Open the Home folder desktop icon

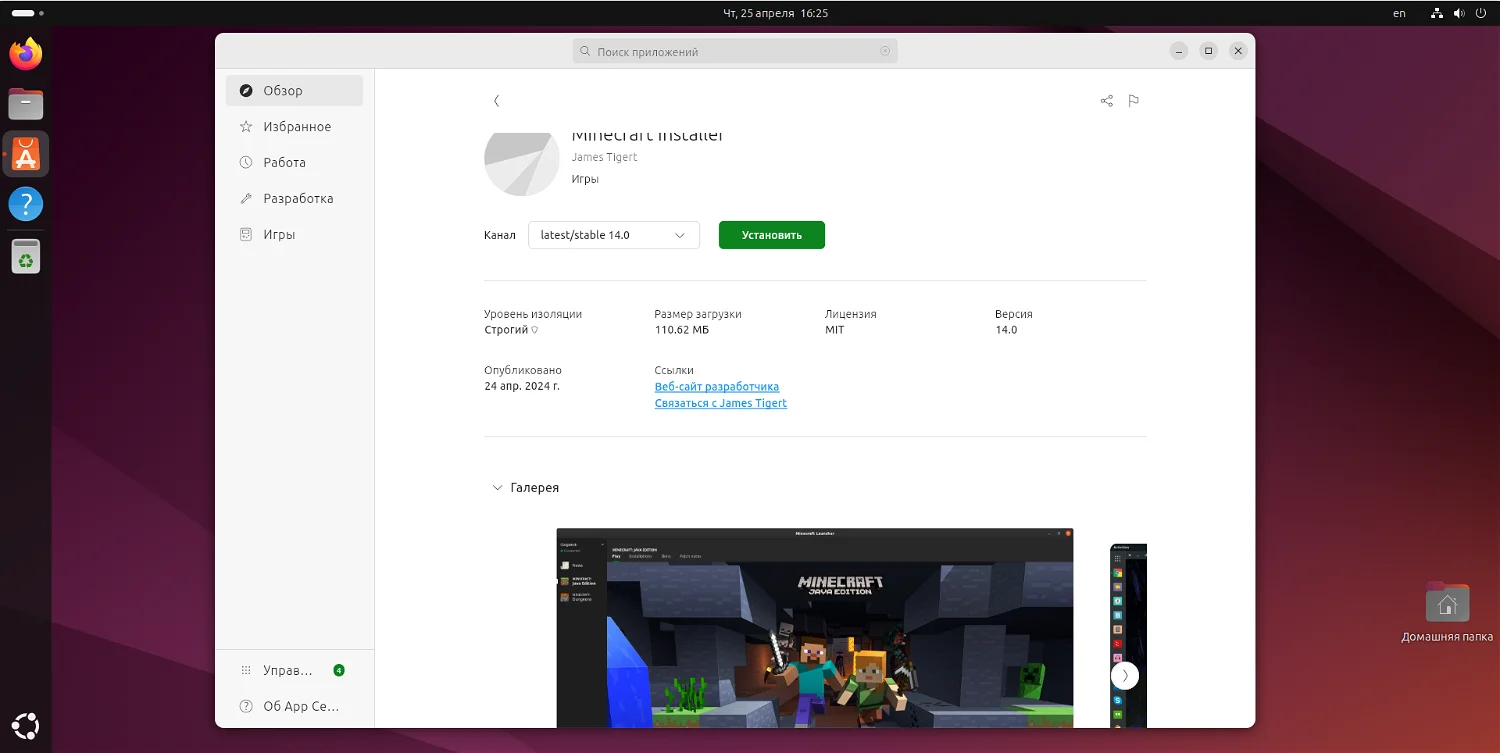pyautogui.click(x=1447, y=612)
